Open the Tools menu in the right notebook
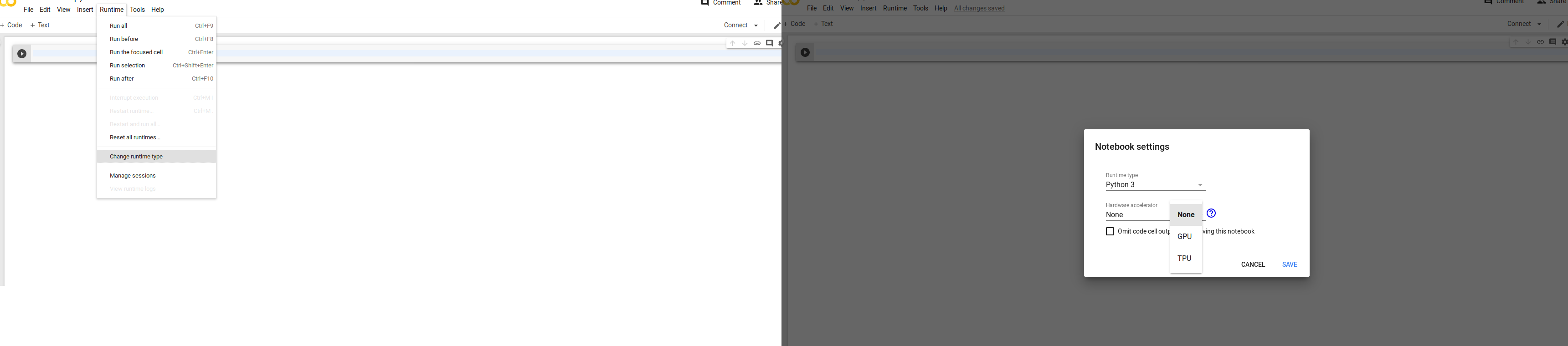This screenshot has width=1568, height=346. pos(921,9)
